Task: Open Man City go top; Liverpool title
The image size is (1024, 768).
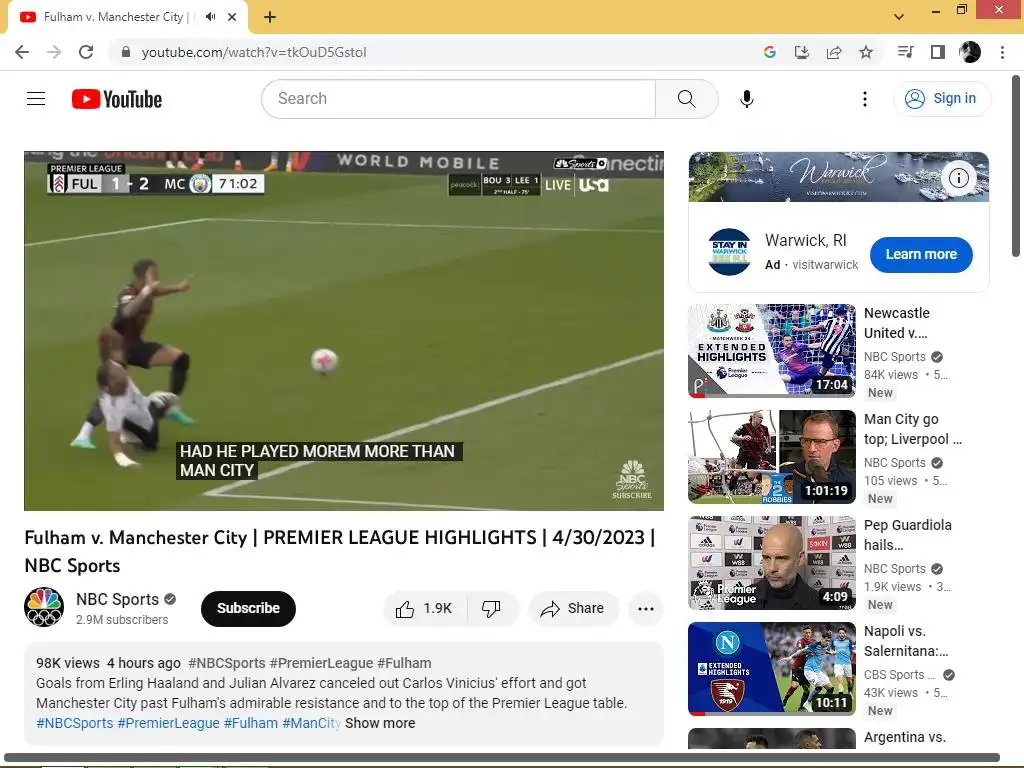Action: click(913, 429)
